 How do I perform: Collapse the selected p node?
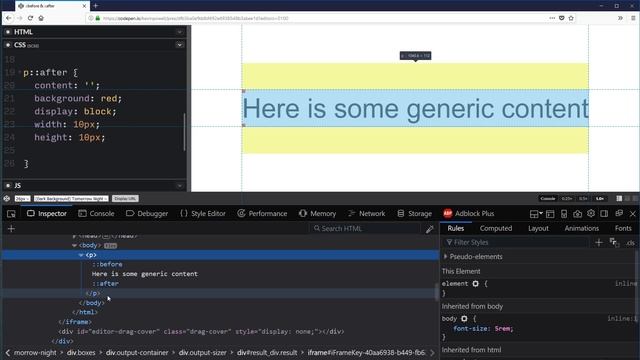click(81, 255)
